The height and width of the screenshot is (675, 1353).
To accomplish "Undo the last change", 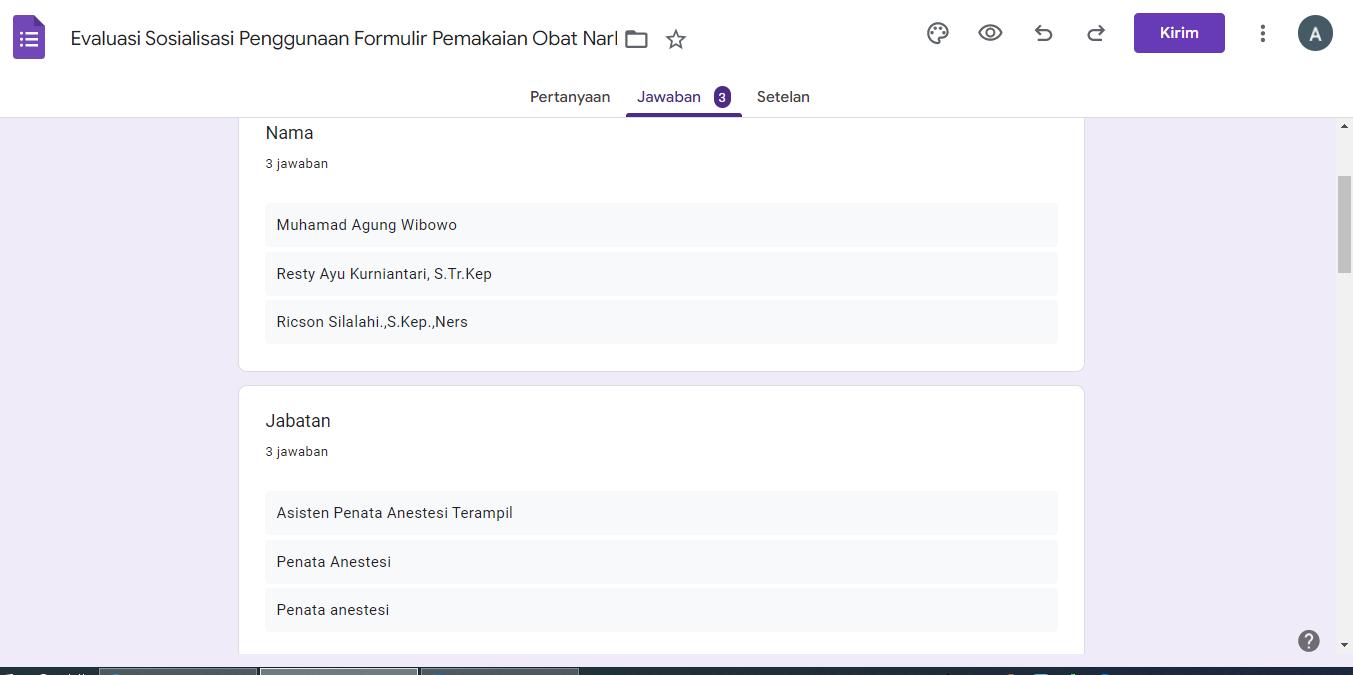I will tap(1043, 33).
